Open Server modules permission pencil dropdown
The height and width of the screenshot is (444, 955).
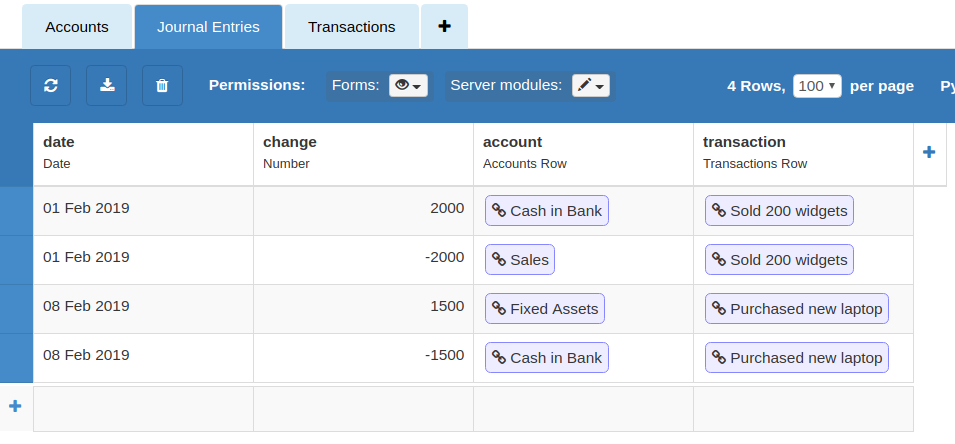click(591, 86)
